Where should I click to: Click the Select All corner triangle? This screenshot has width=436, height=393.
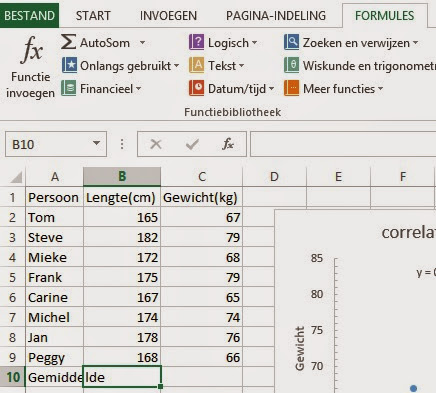coord(16,177)
